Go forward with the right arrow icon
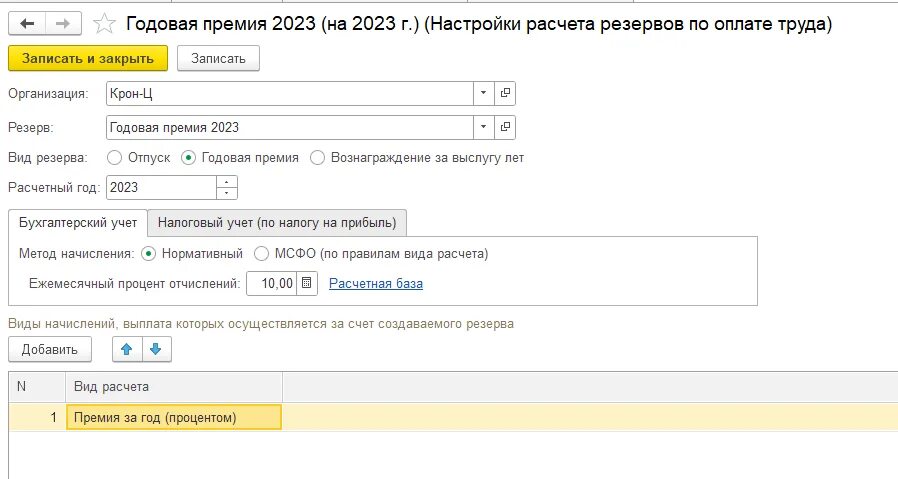Screen dimensions: 898x479 tap(63, 23)
